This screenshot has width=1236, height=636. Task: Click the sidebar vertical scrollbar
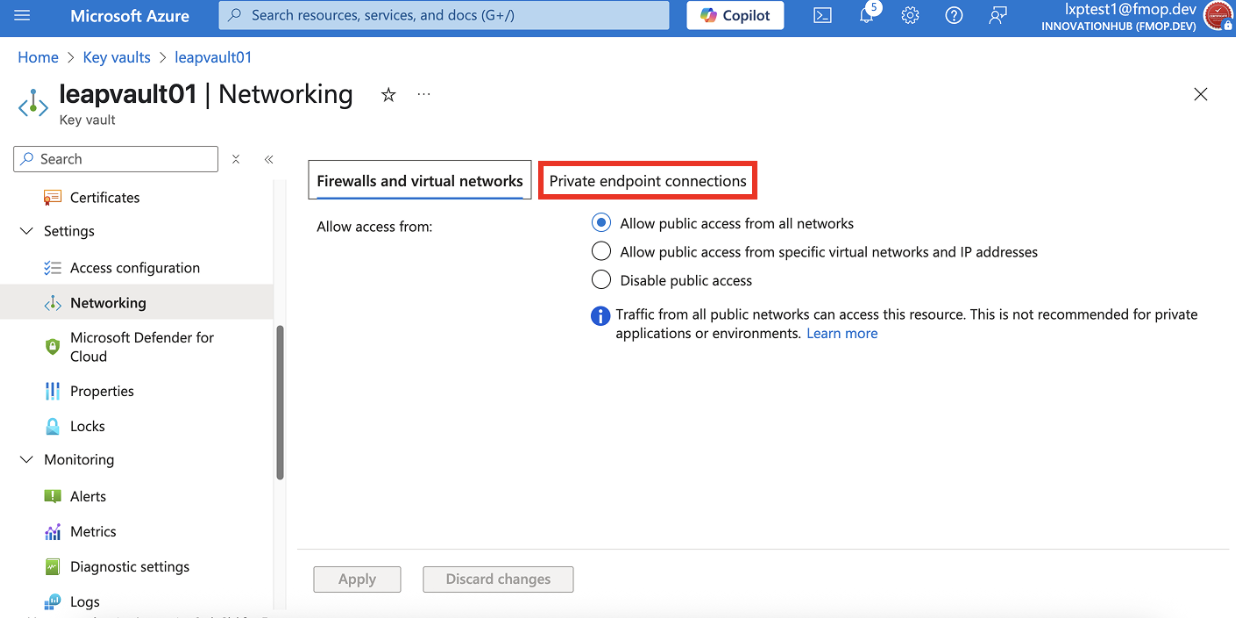coord(280,403)
